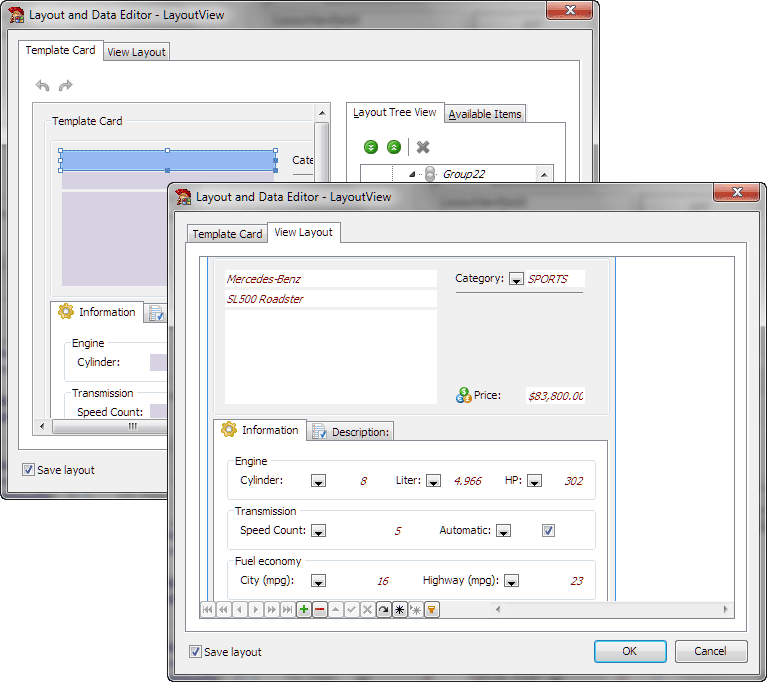
Task: Switch to the Available Items tab
Action: 485,114
